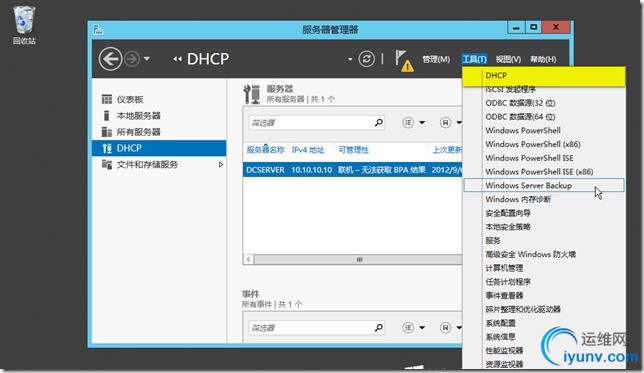This screenshot has height=373, width=644.
Task: Open the 帮助(H) menu
Action: pyautogui.click(x=543, y=59)
